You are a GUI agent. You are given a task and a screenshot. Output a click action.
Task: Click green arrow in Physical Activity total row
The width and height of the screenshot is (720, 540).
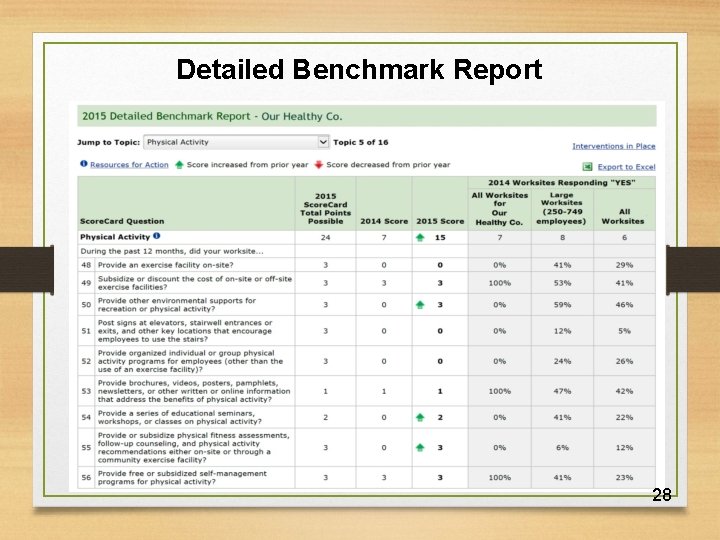(420, 237)
